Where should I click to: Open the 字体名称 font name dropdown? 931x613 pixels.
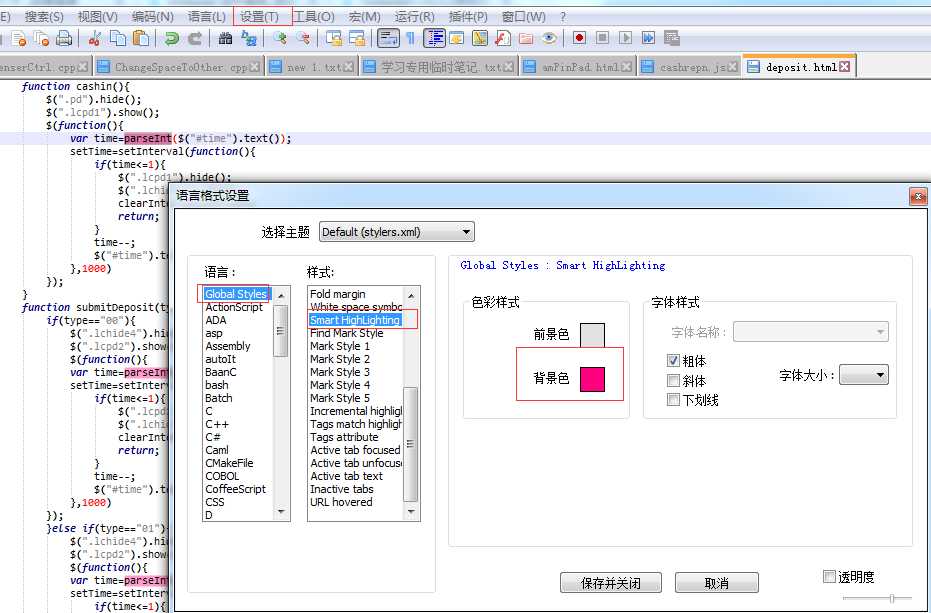pos(810,331)
